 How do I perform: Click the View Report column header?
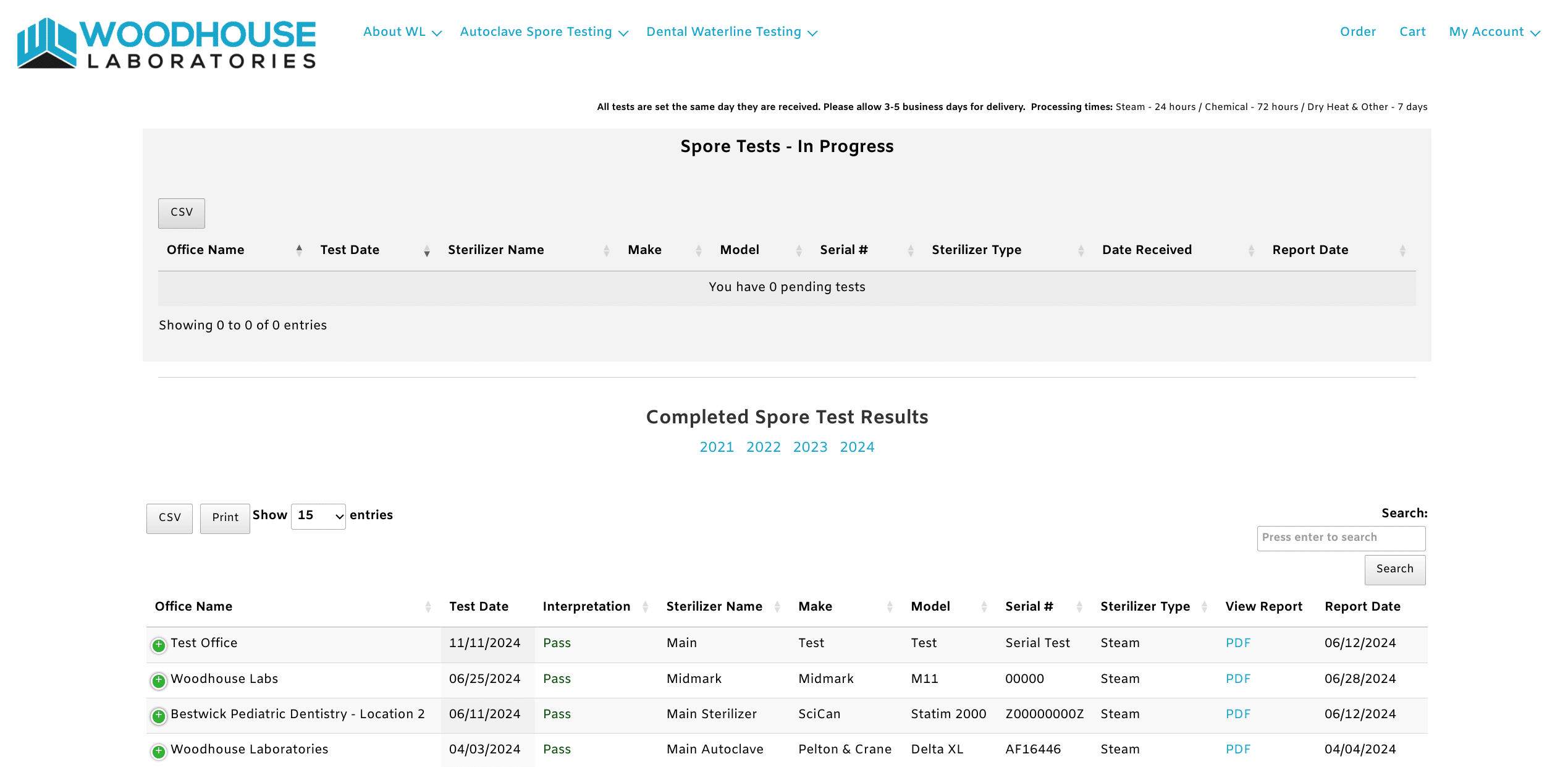1264,606
